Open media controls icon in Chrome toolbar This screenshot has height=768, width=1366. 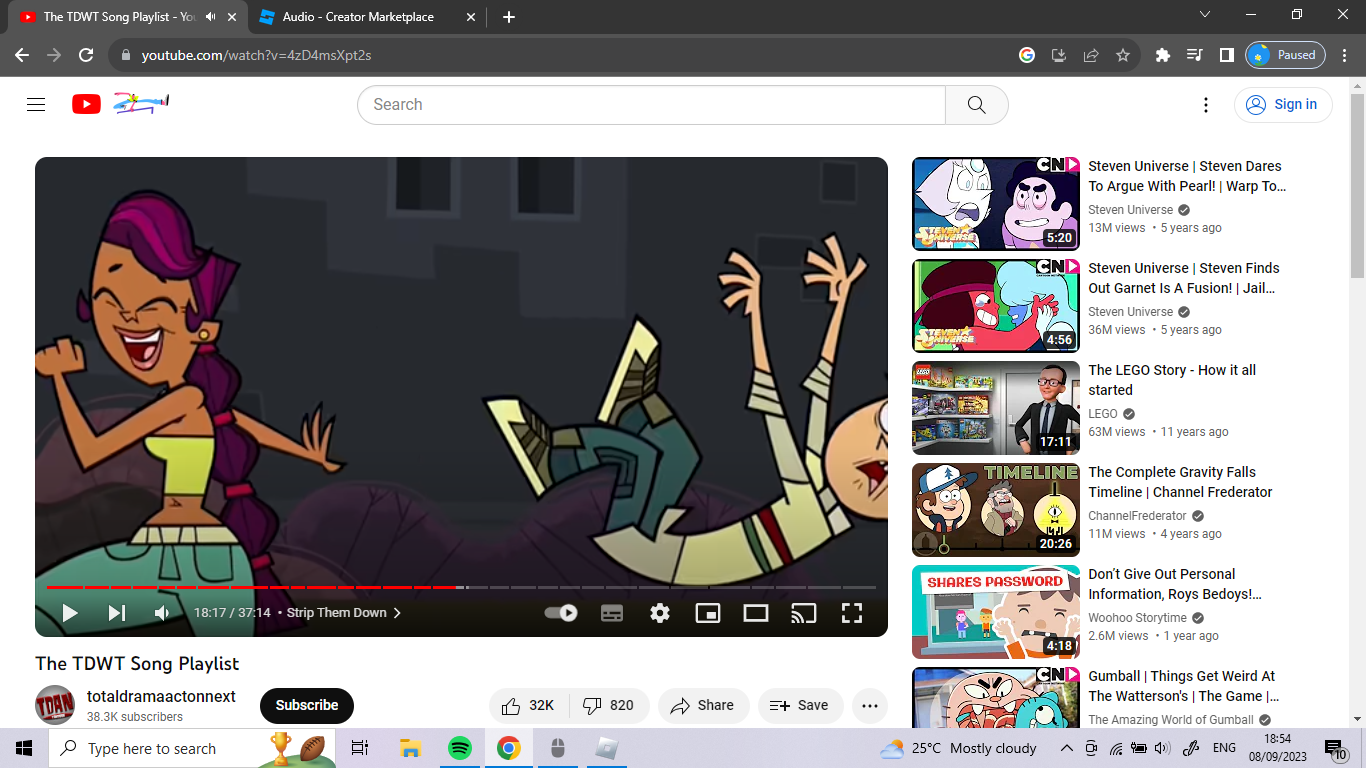1194,55
